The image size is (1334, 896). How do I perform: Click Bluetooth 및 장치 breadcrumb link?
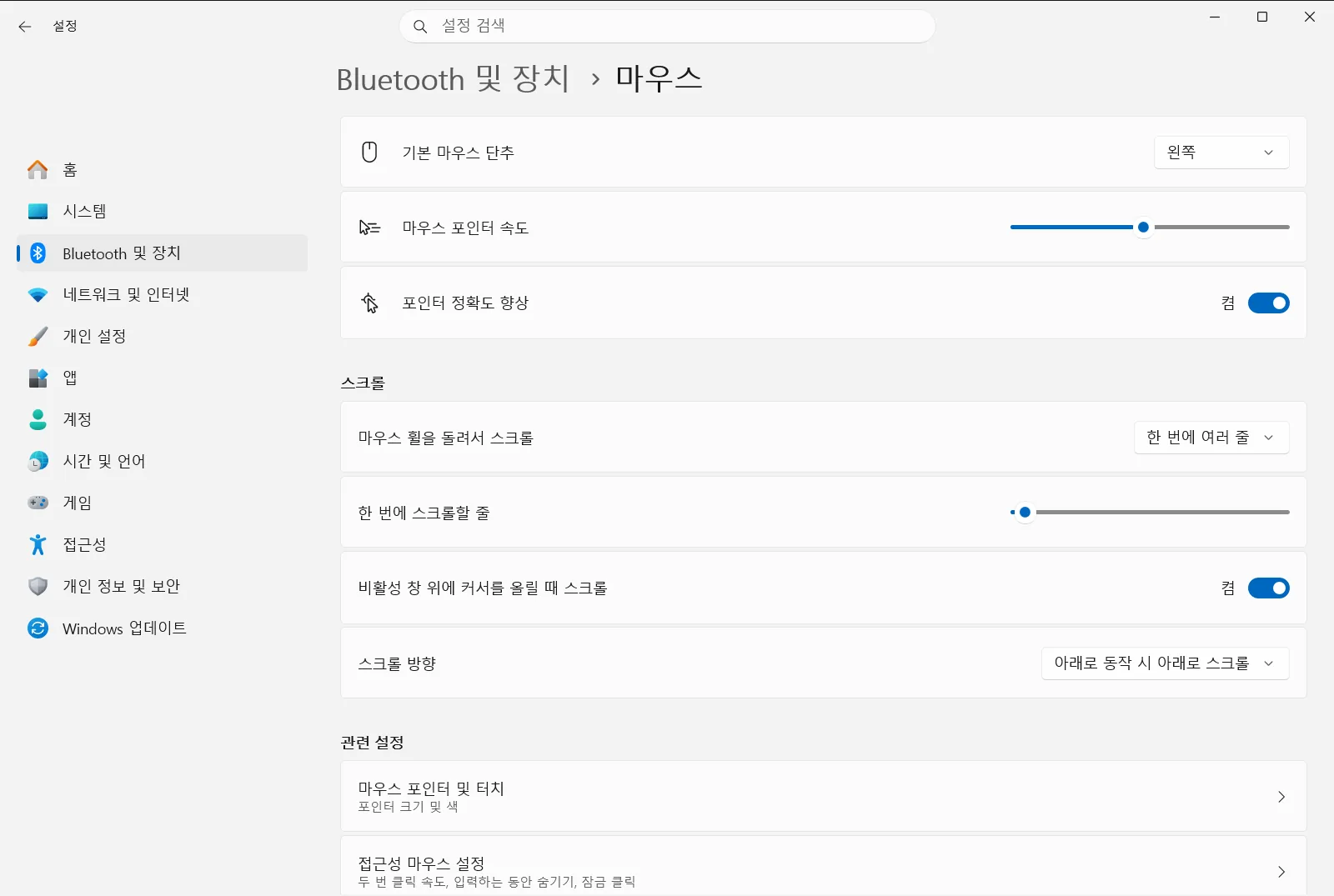[x=453, y=79]
